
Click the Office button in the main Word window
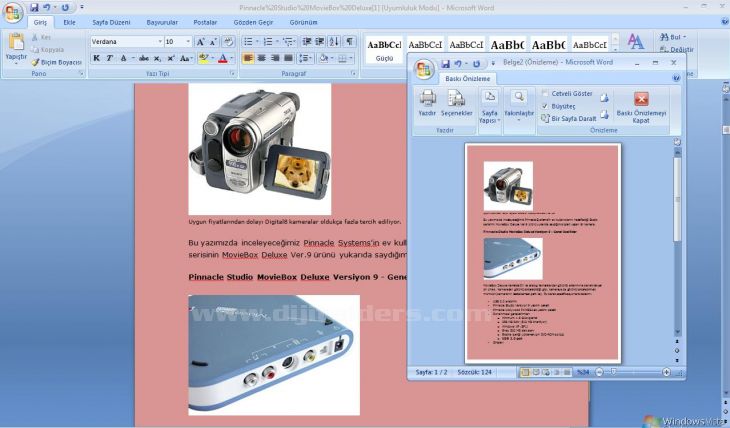(x=13, y=13)
